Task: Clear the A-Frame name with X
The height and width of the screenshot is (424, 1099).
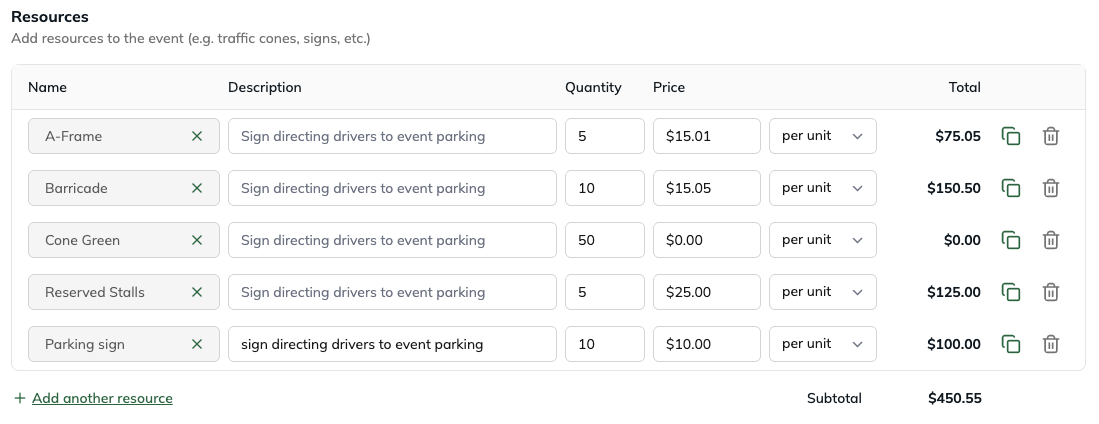Action: (x=197, y=136)
